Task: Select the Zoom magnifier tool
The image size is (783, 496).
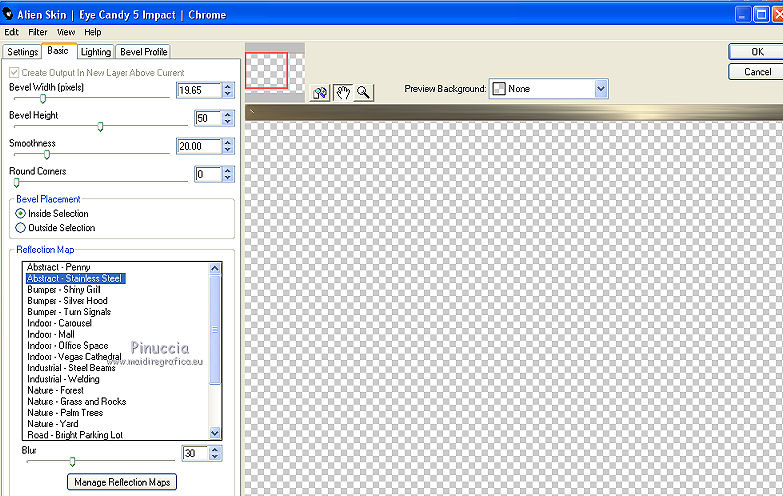Action: point(363,92)
